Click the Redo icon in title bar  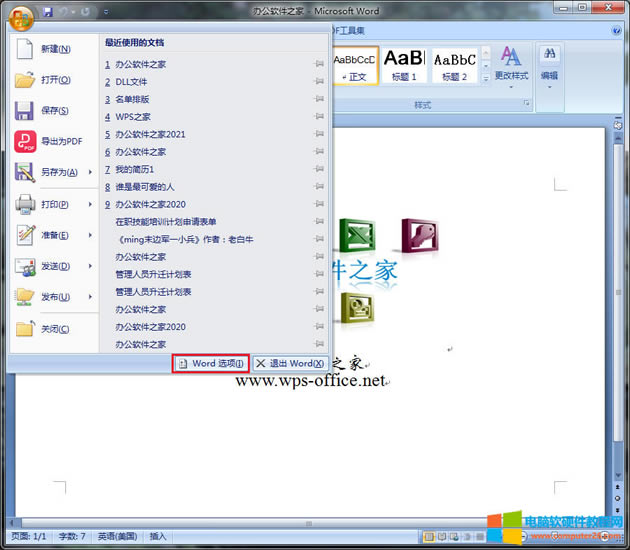click(x=84, y=12)
